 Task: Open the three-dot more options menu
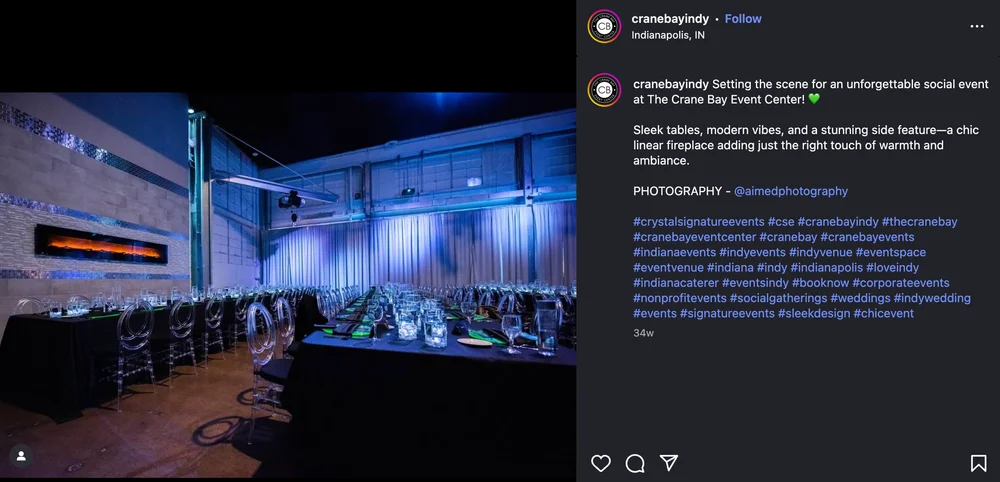tap(977, 26)
